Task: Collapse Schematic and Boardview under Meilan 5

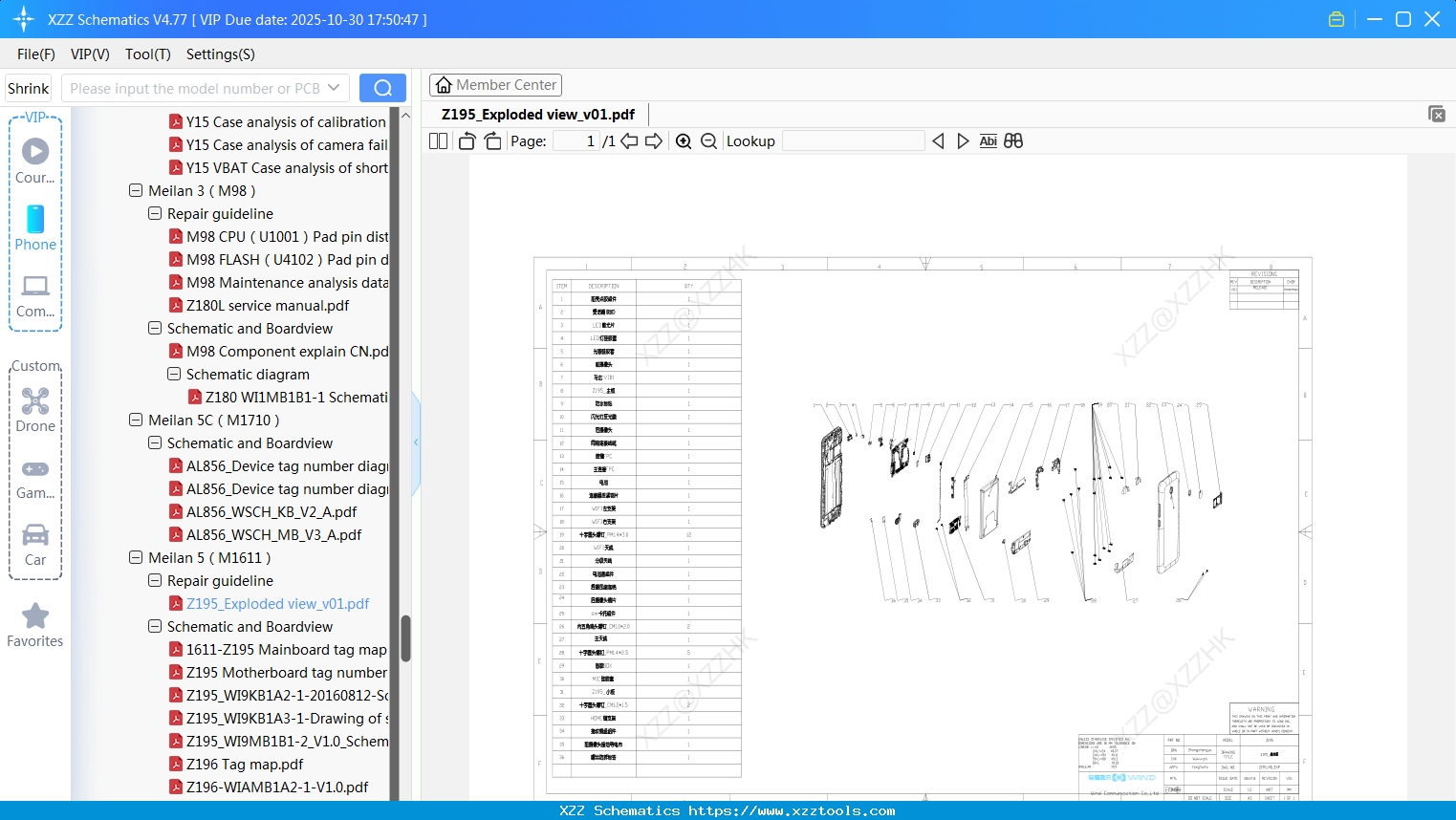Action: 155,626
